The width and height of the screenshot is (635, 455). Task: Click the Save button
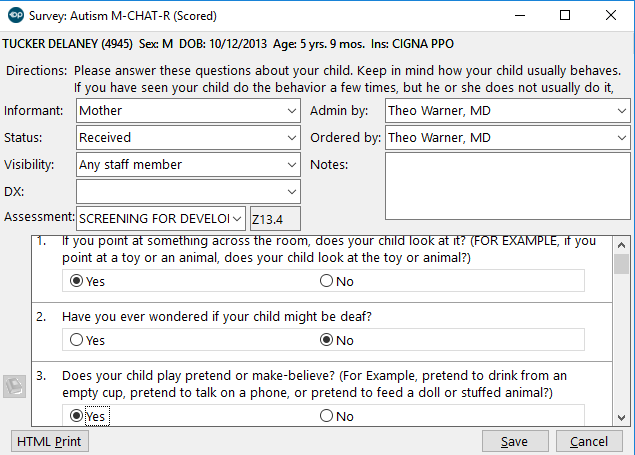(514, 442)
